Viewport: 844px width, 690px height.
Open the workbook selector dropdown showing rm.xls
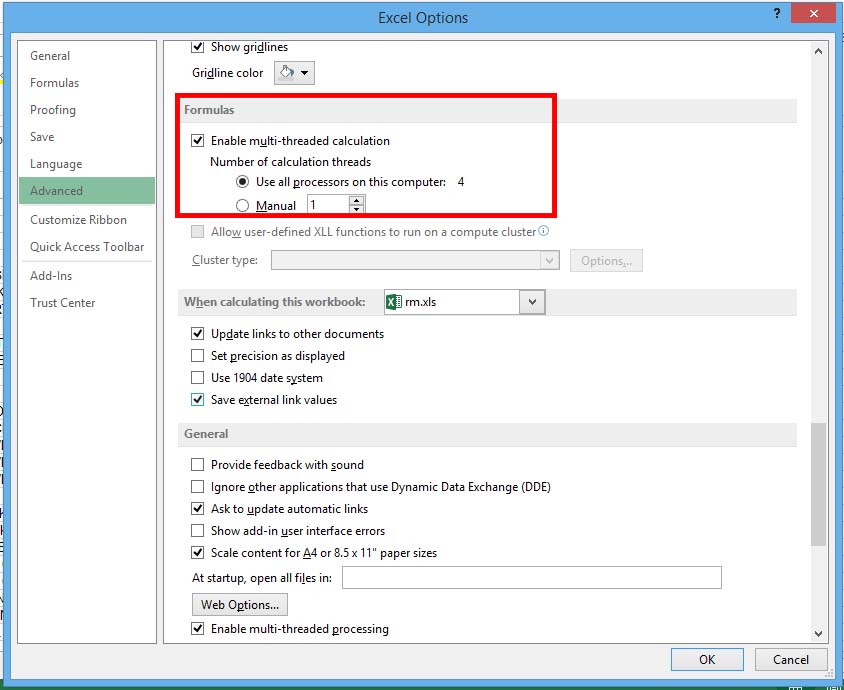coord(531,302)
